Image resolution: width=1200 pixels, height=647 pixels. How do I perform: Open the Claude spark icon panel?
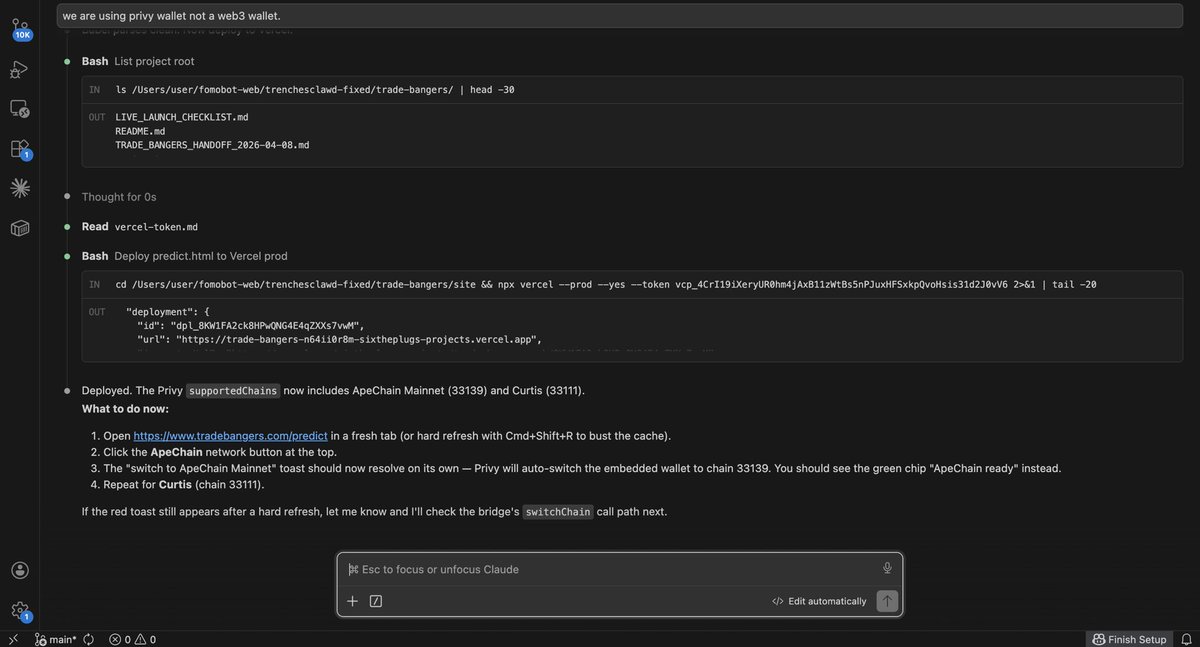coord(19,188)
